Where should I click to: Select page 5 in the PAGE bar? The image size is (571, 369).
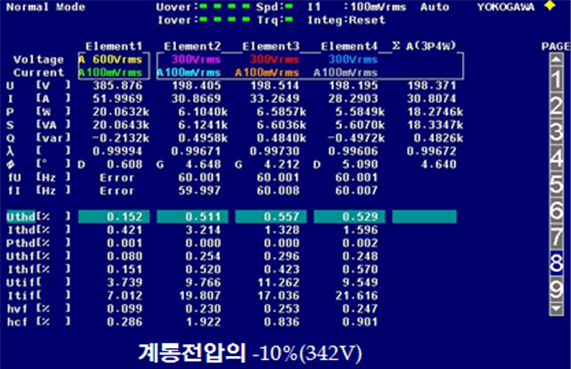point(556,185)
